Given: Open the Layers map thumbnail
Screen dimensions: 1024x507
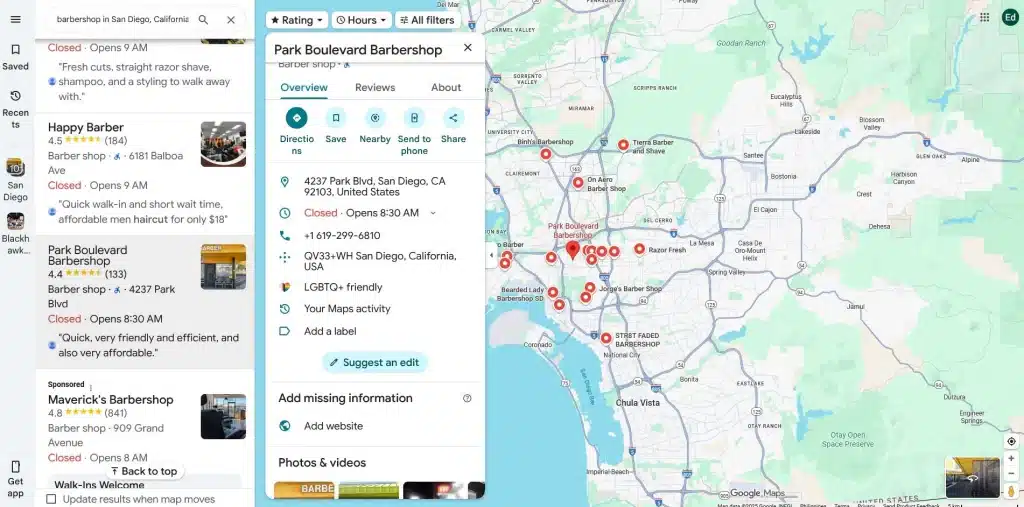Looking at the screenshot, I should click(x=972, y=478).
